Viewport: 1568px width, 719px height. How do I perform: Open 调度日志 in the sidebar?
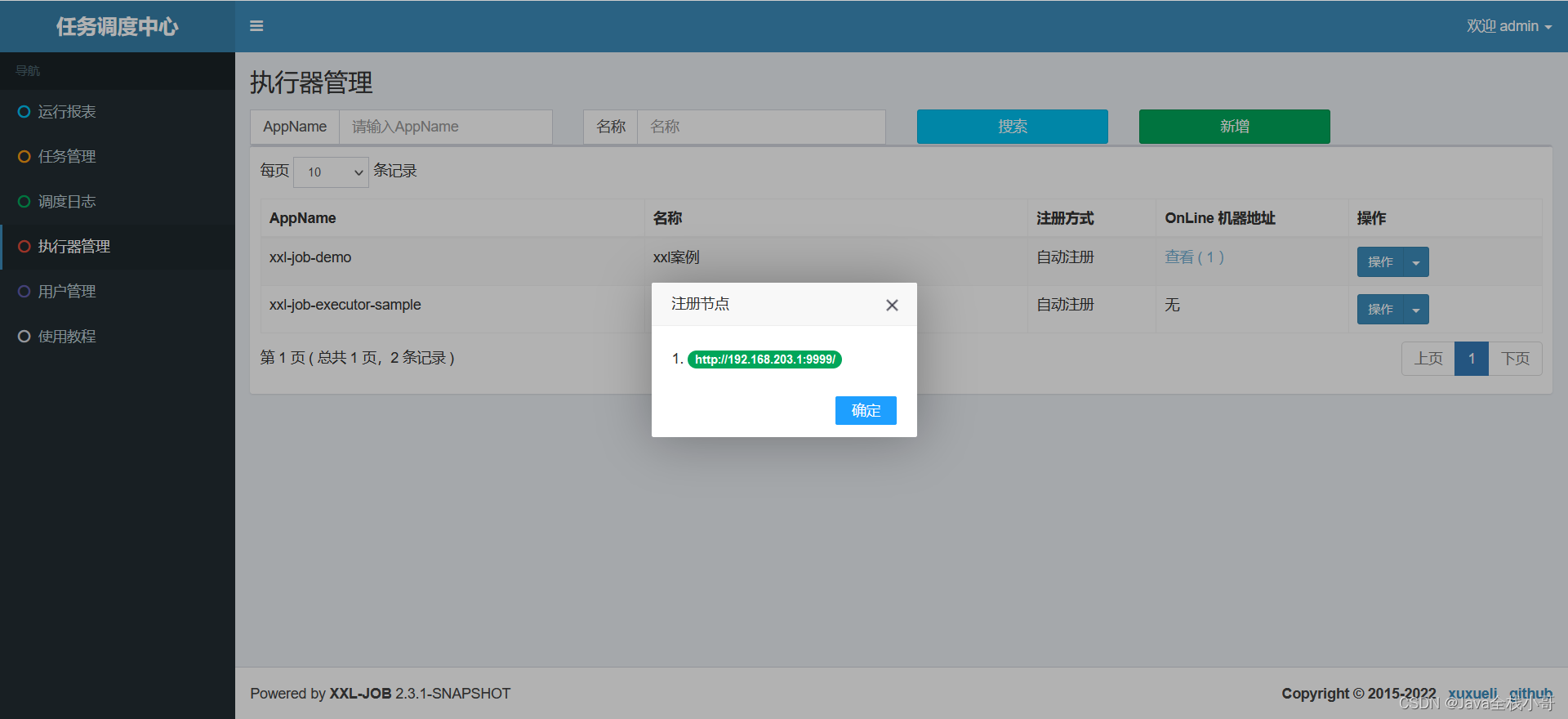coord(118,202)
